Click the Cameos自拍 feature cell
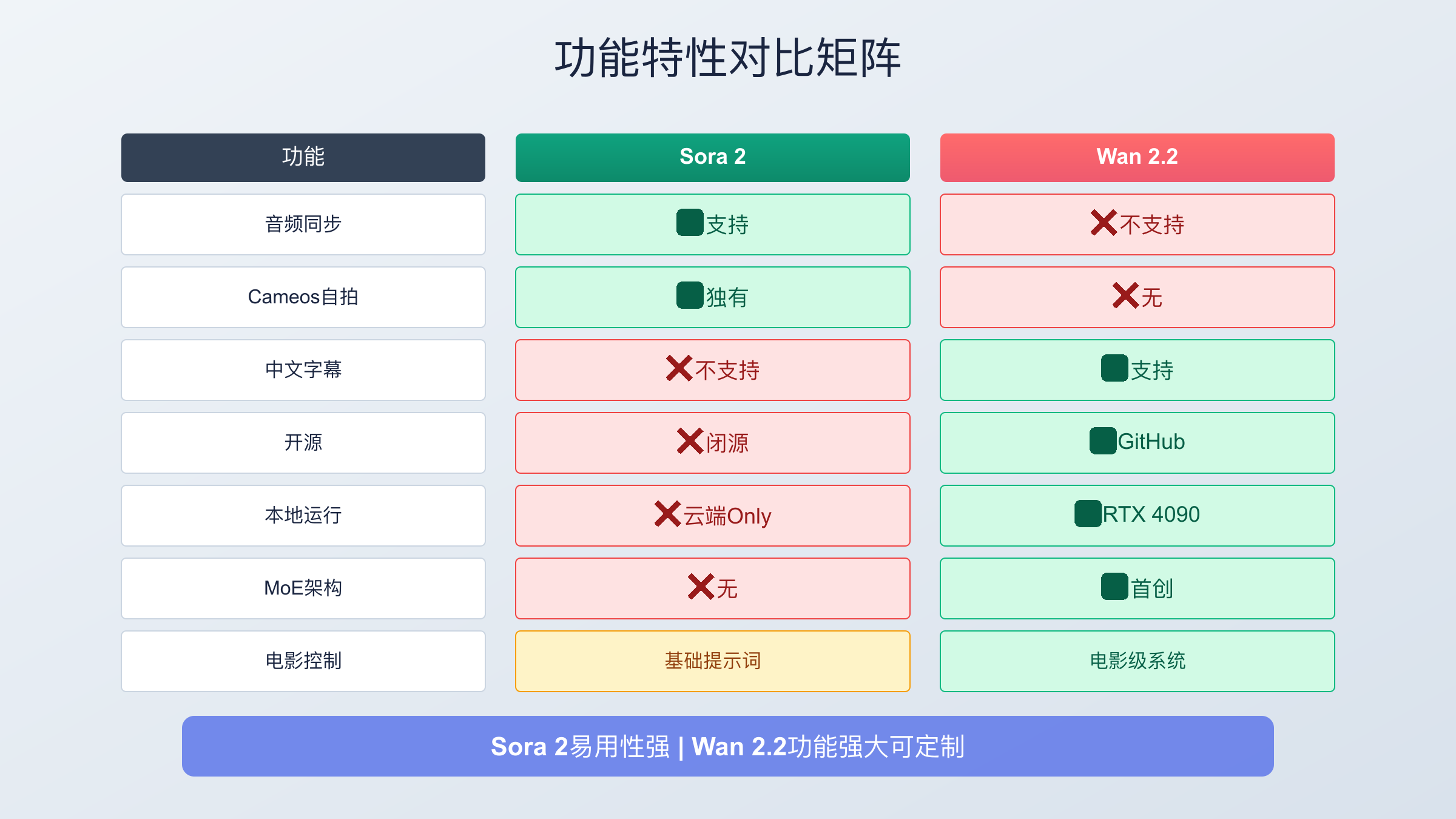Screen dimensions: 1456x819 (x=303, y=297)
